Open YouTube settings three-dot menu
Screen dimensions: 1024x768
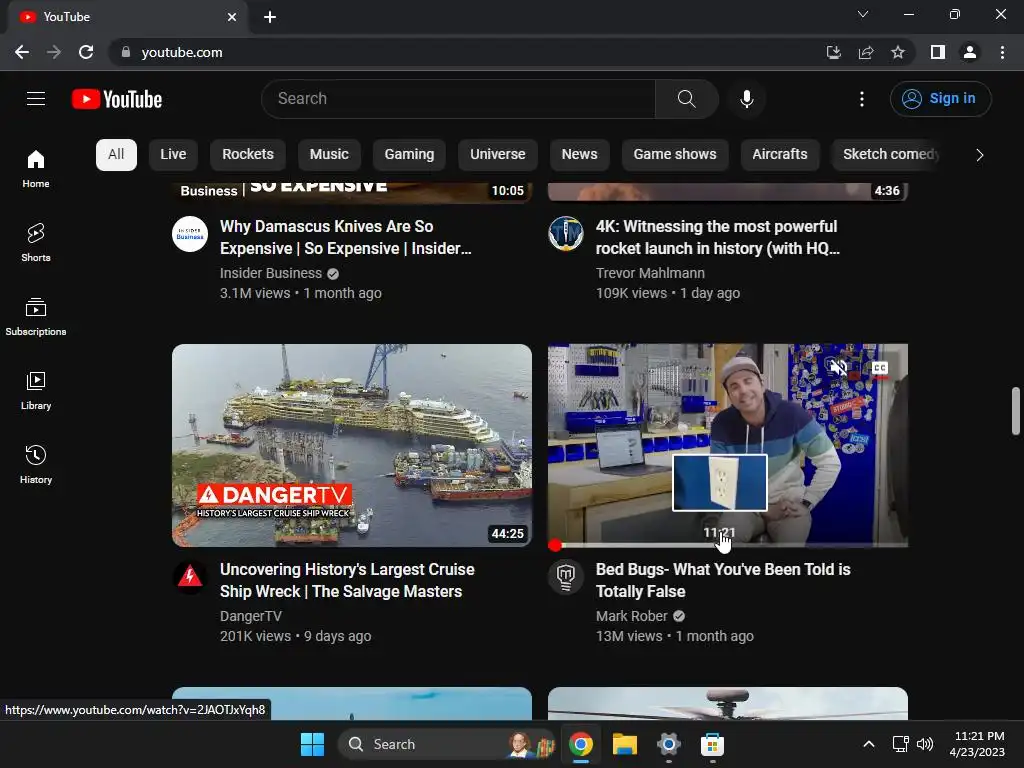tap(862, 99)
